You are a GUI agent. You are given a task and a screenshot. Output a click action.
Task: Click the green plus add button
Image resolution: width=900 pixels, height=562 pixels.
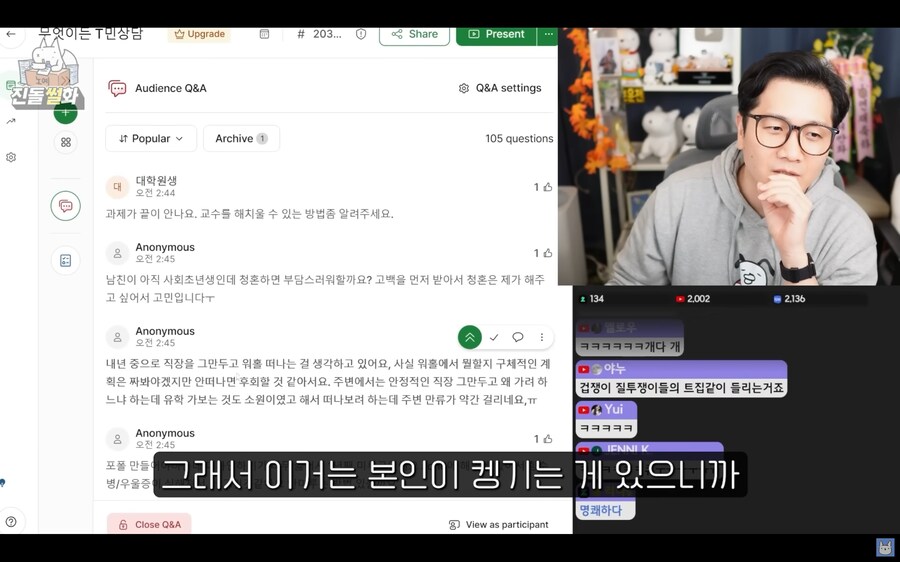pyautogui.click(x=65, y=113)
